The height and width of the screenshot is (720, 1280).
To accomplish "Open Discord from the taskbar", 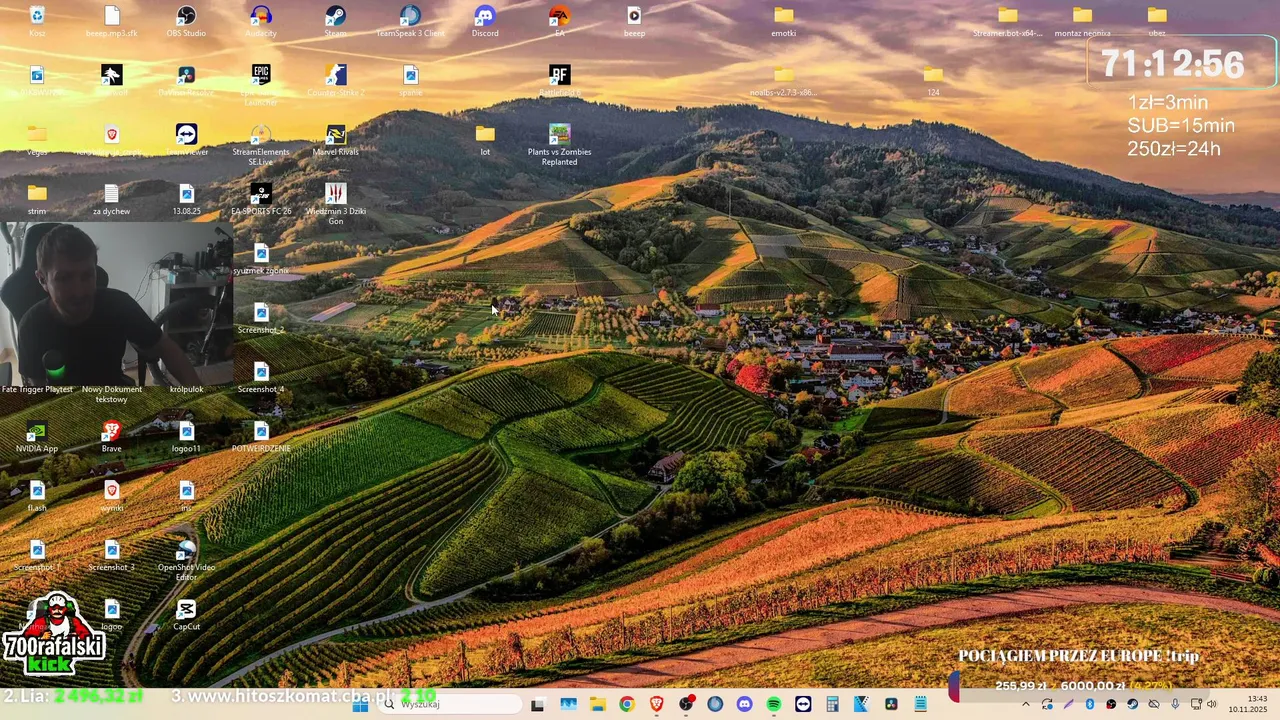I will (x=745, y=704).
